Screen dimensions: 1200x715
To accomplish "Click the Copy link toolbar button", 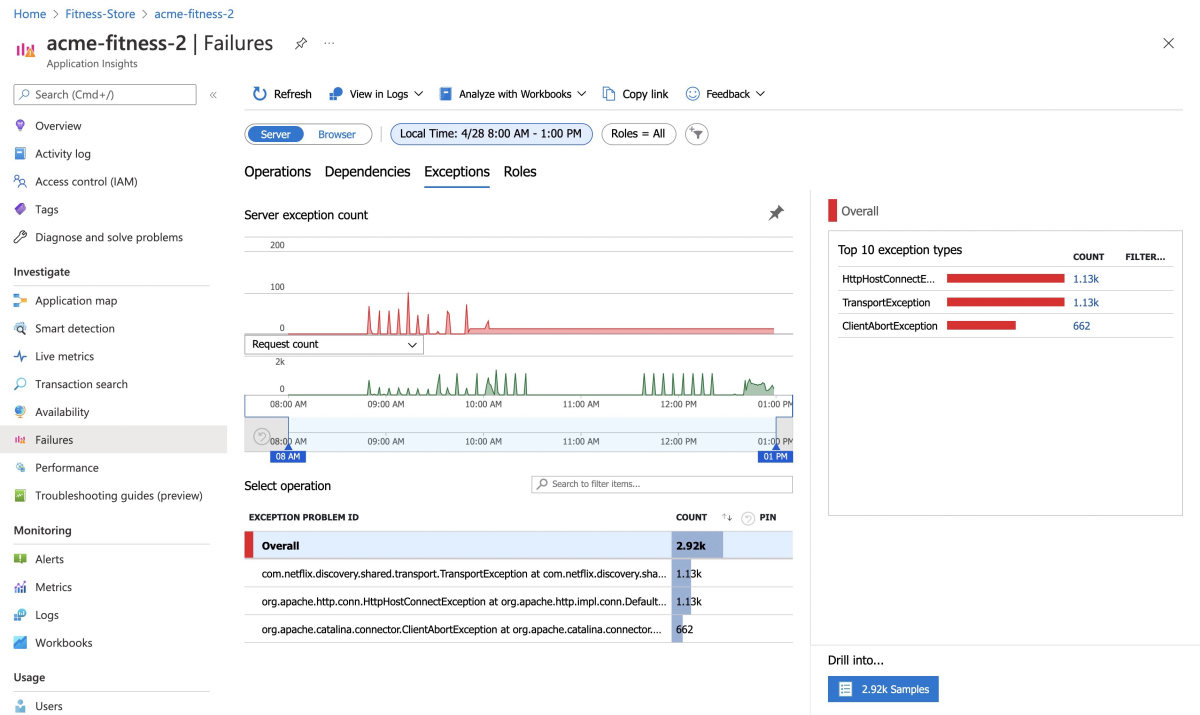I will coord(635,94).
